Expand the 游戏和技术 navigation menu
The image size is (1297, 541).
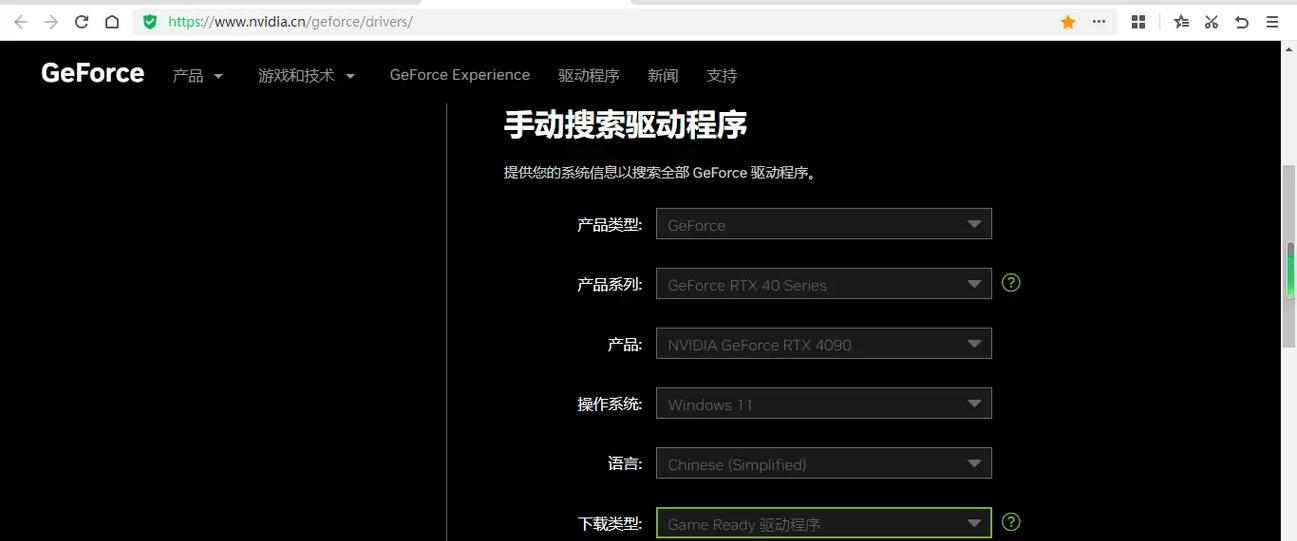pyautogui.click(x=307, y=75)
